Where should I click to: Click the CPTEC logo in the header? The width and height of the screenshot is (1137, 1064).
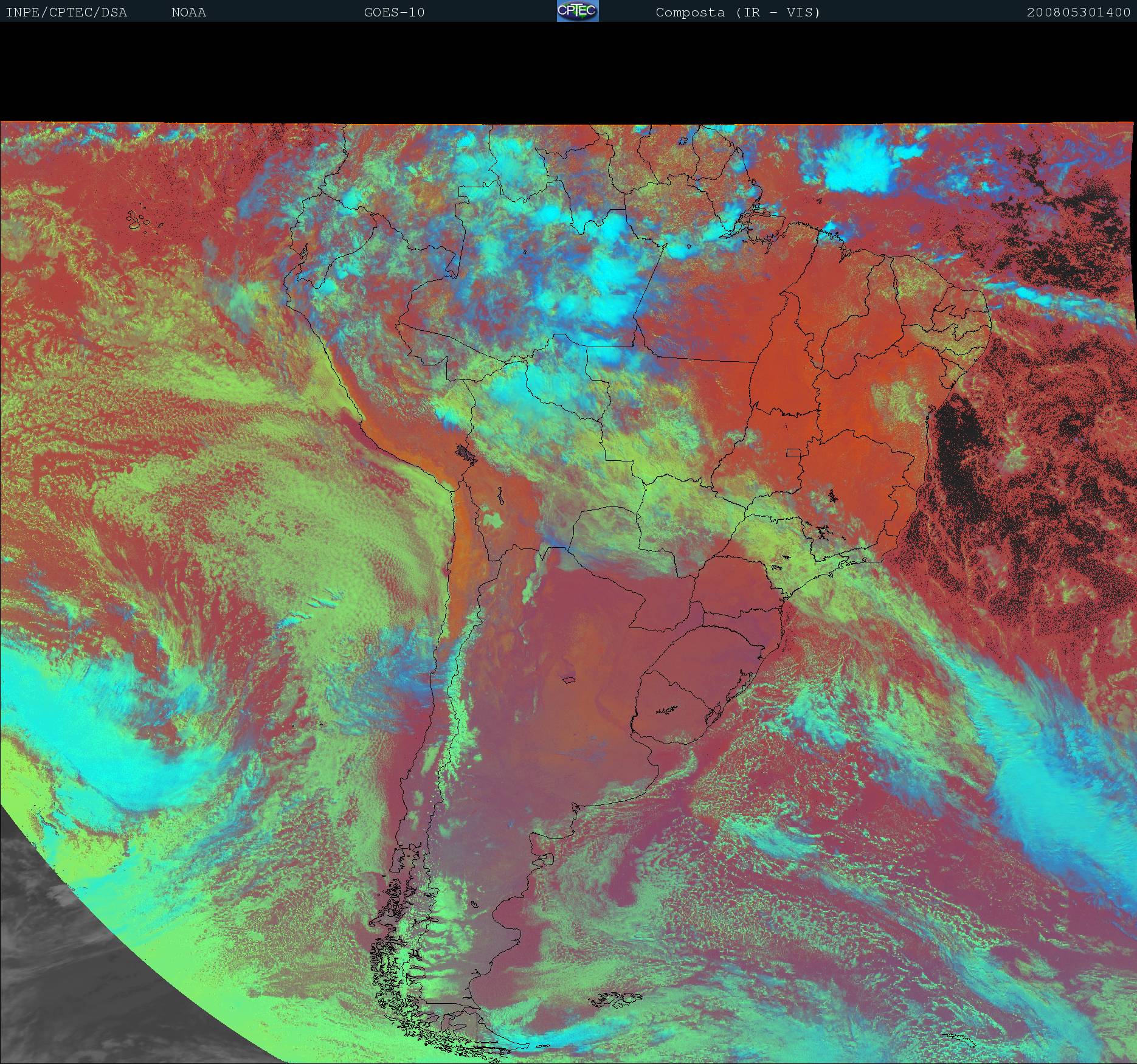tap(578, 11)
